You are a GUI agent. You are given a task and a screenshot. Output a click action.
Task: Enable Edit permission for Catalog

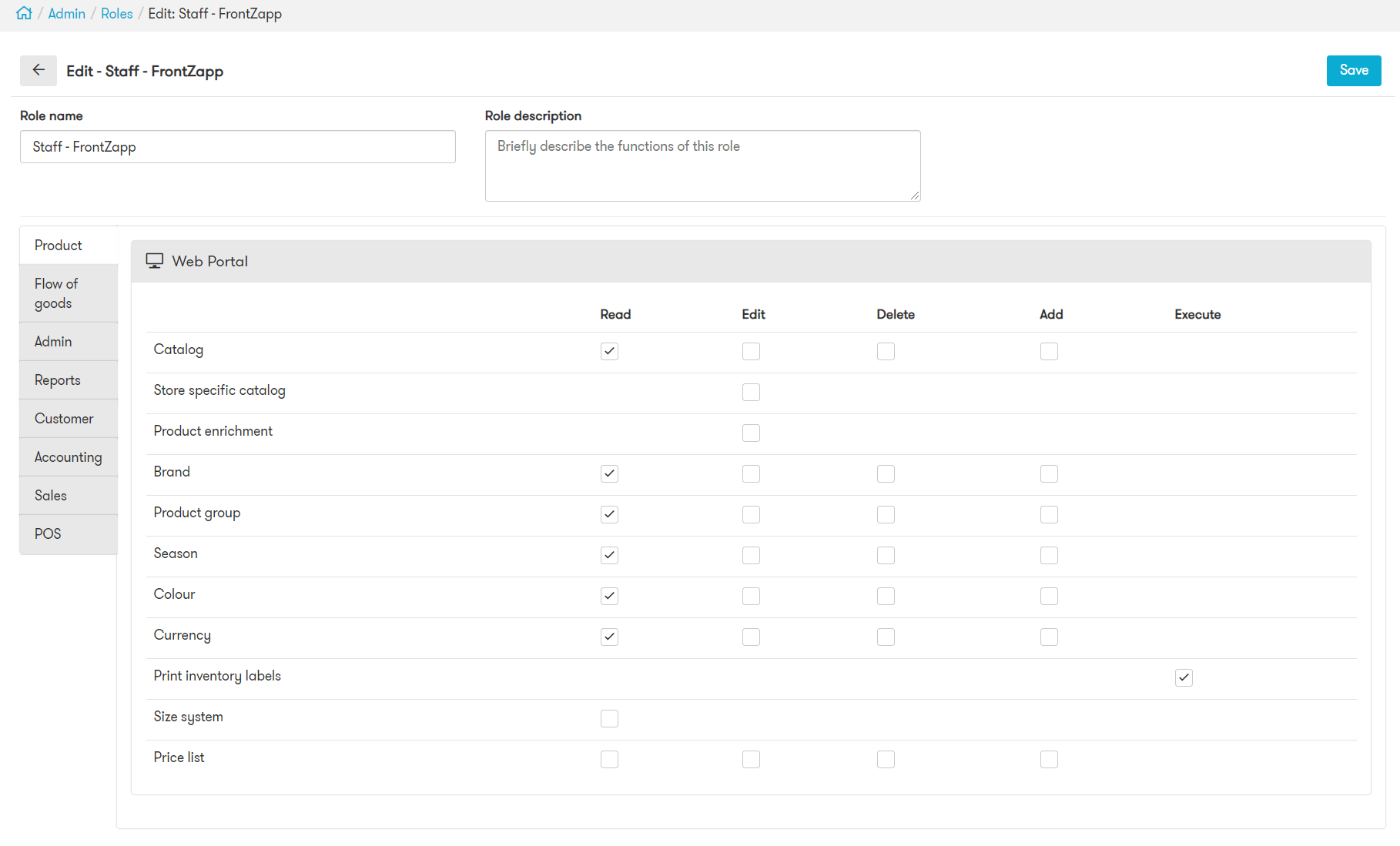coord(751,351)
